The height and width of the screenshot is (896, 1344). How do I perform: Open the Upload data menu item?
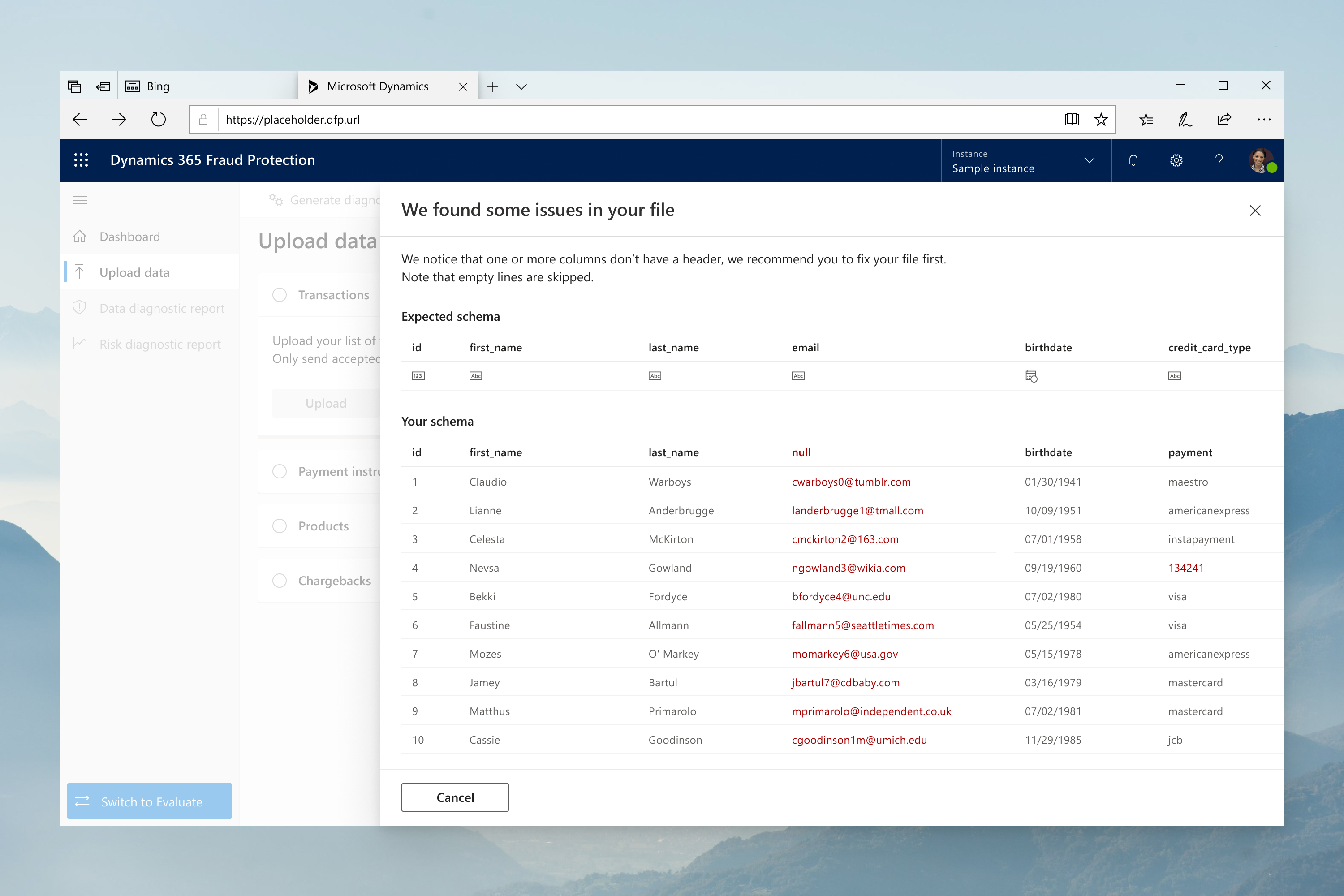(150, 272)
